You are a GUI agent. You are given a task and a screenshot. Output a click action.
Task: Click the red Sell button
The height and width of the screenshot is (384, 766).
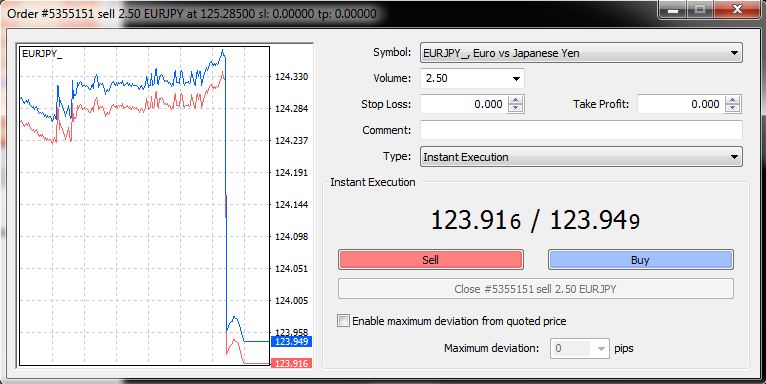(430, 259)
